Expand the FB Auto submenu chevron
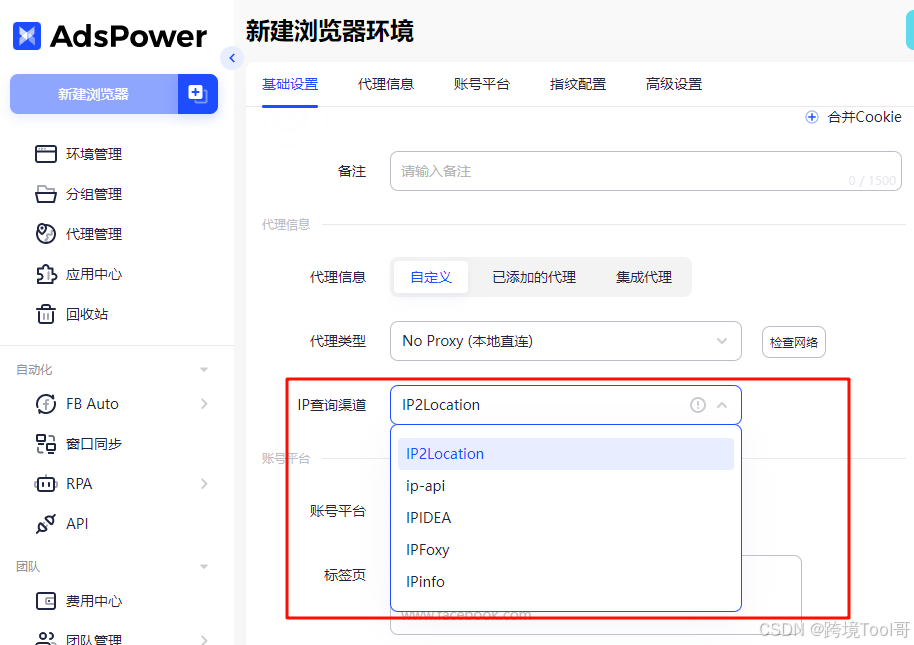 click(x=204, y=404)
